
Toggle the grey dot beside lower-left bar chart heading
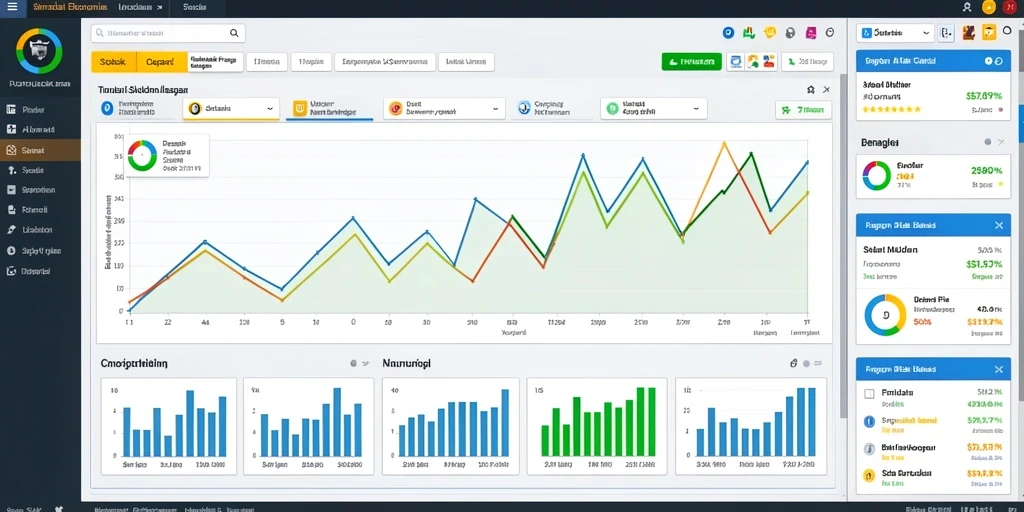(x=353, y=363)
